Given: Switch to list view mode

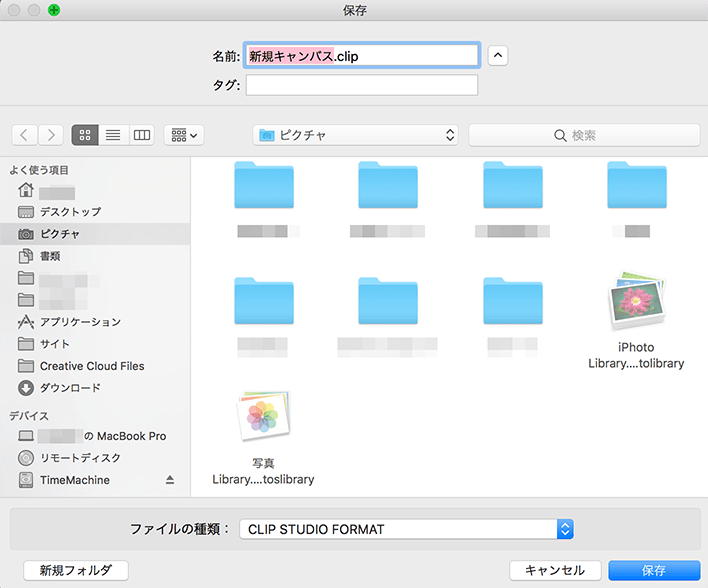Looking at the screenshot, I should coord(113,135).
